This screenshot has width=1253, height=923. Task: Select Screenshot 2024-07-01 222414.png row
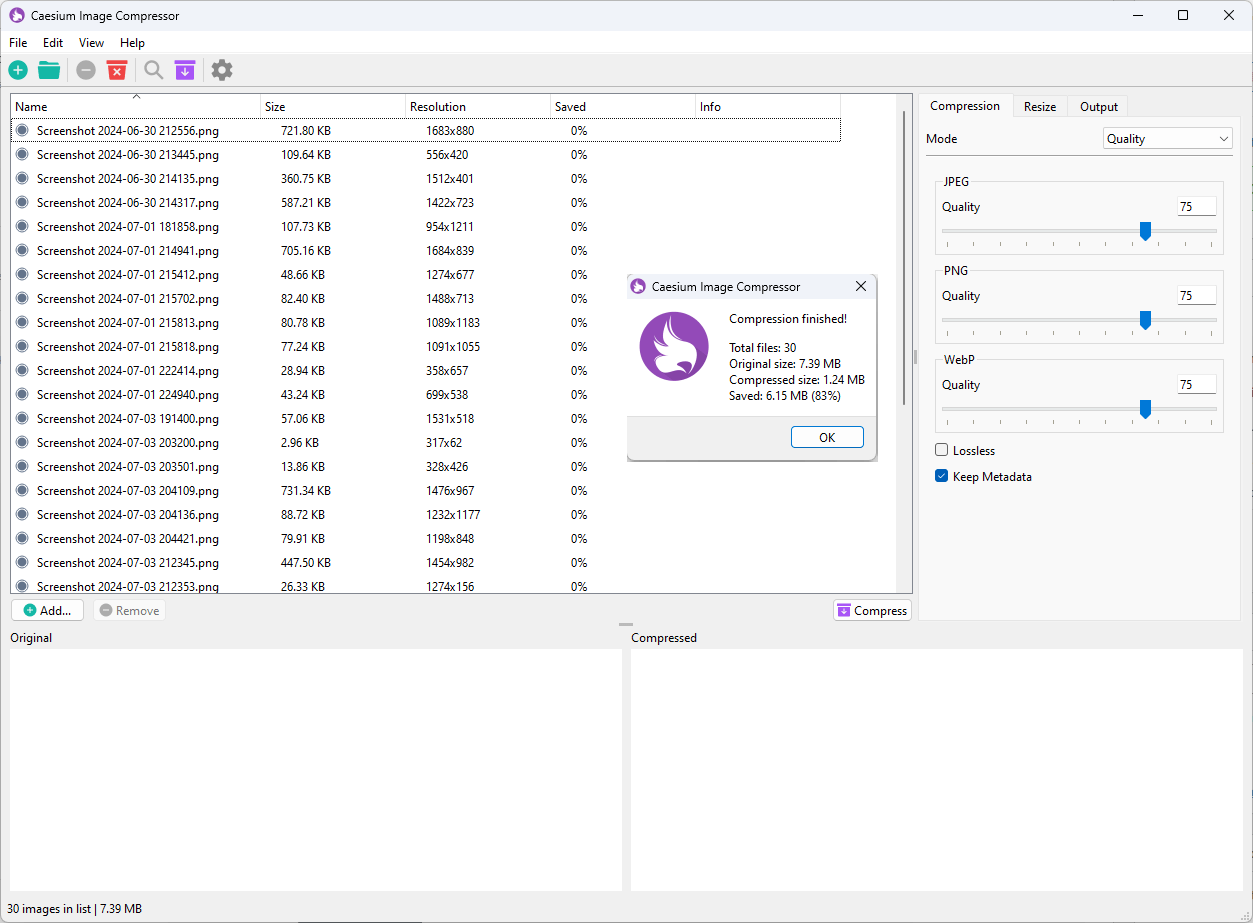point(426,371)
